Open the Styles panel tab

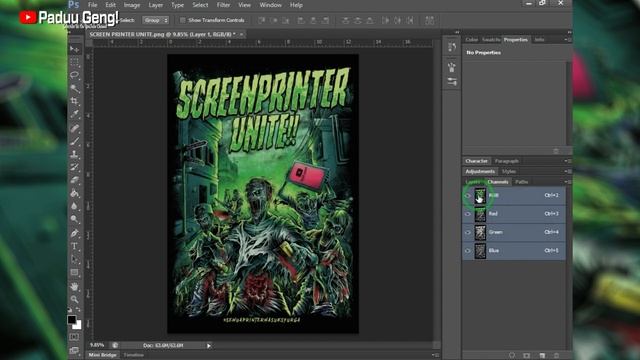pos(509,171)
